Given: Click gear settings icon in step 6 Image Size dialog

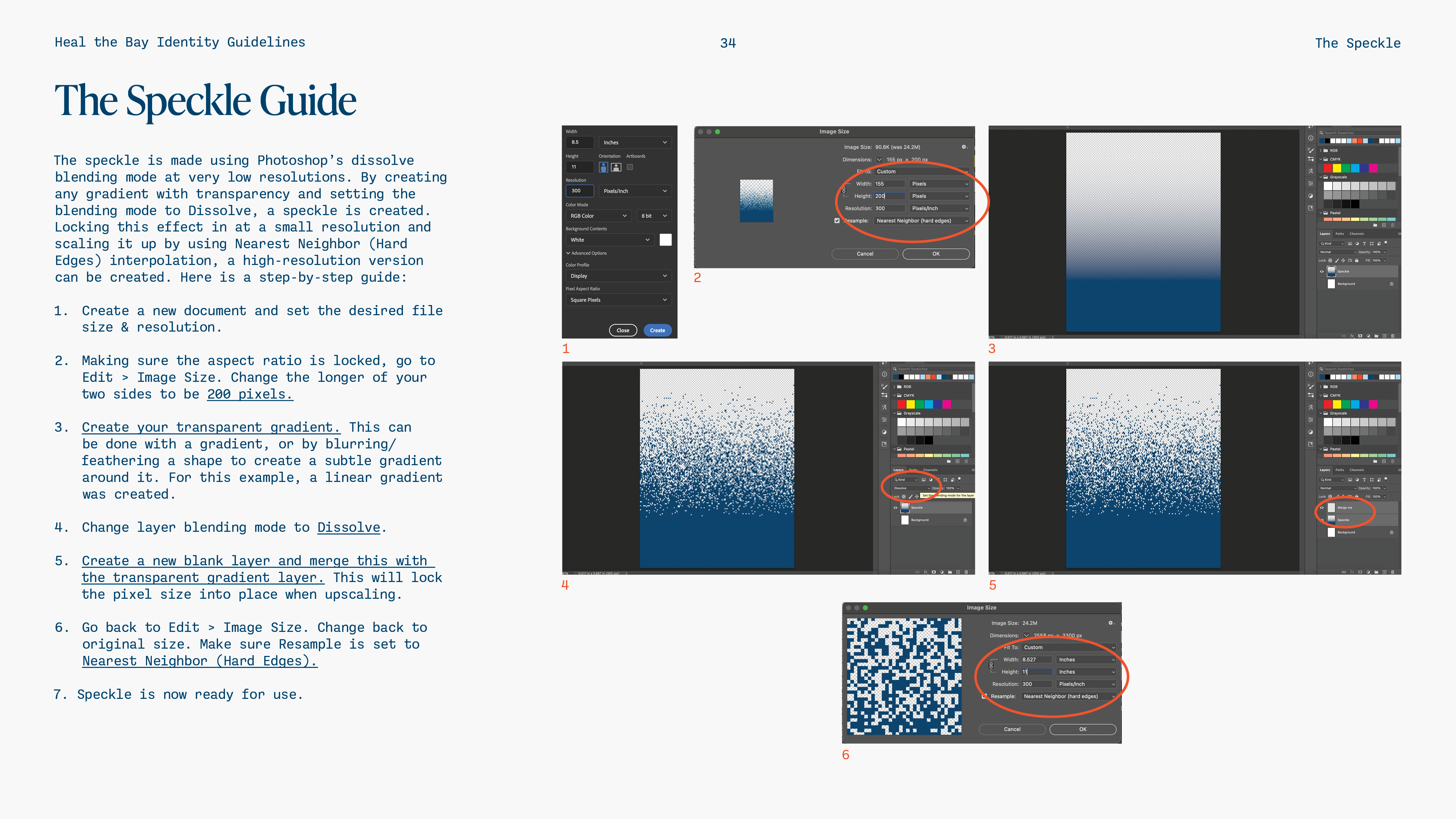Looking at the screenshot, I should [1110, 623].
